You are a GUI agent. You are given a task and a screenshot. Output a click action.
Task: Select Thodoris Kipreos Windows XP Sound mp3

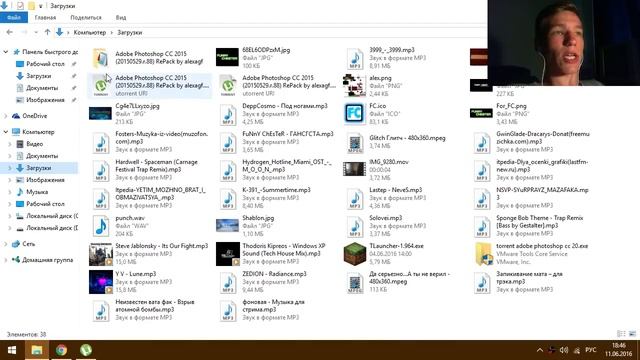[228, 254]
